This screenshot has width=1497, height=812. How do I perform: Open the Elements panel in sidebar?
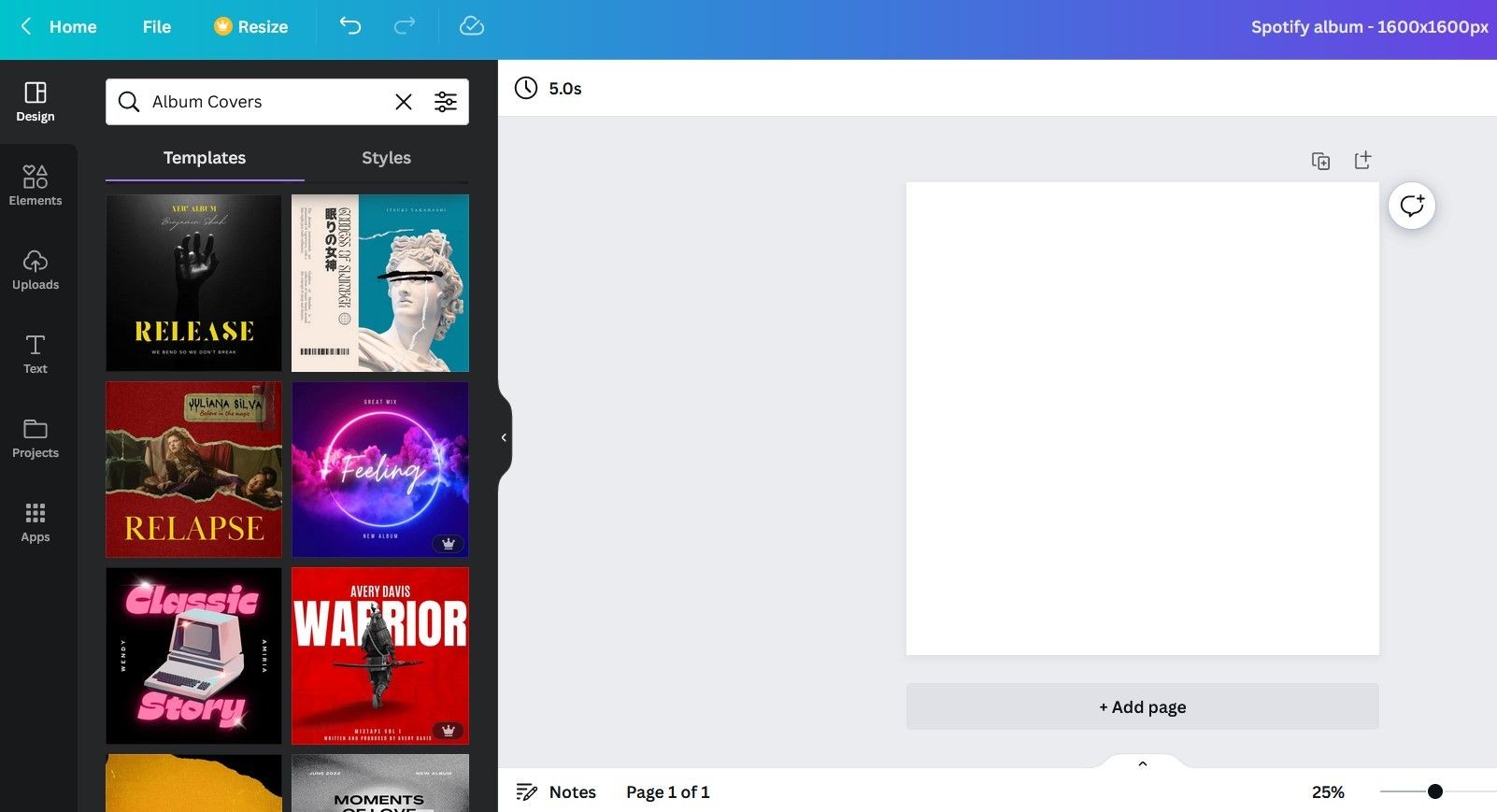[36, 185]
